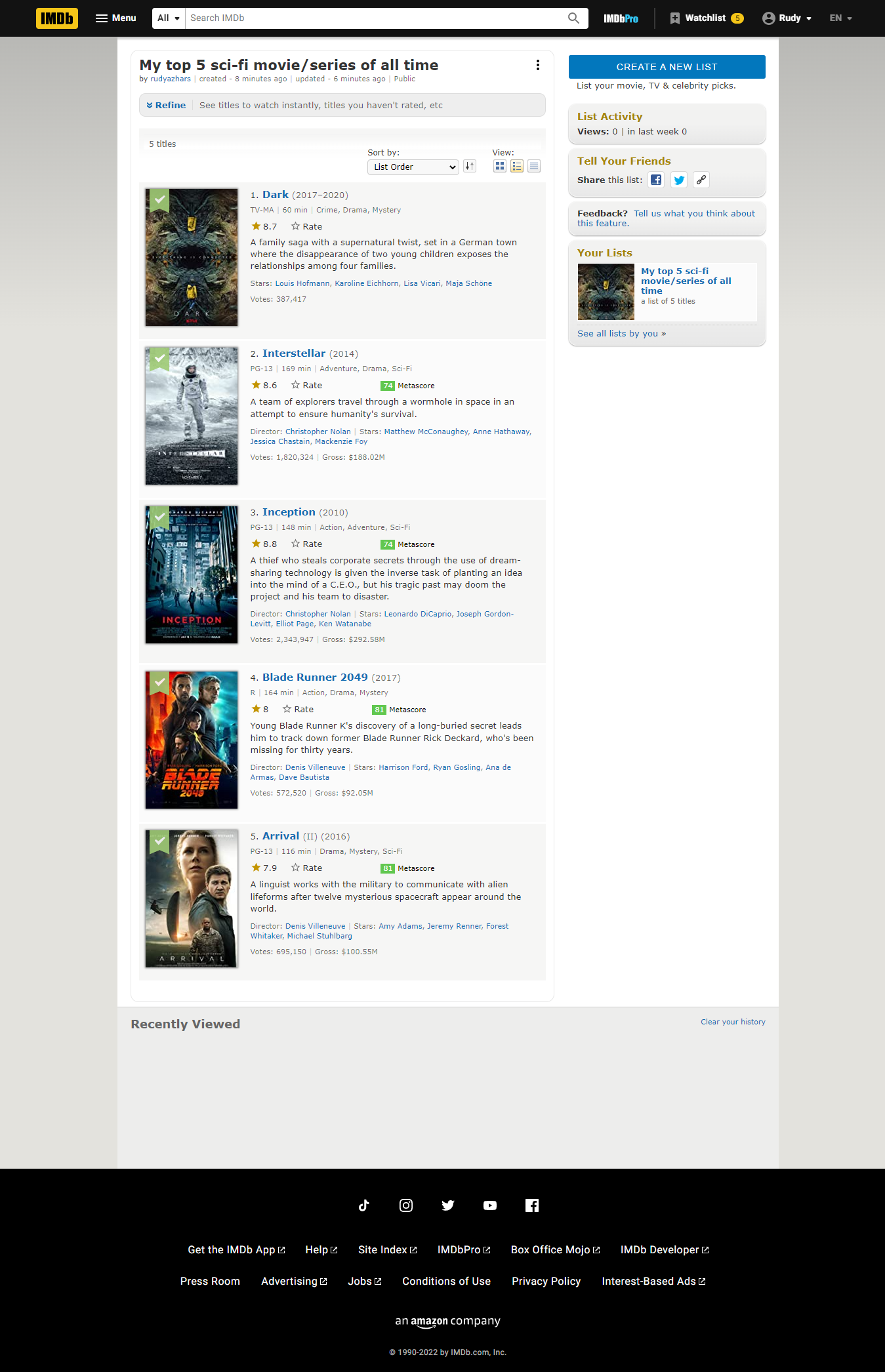The width and height of the screenshot is (885, 1372).
Task: Open Press Room footer link
Action: coord(210,1281)
